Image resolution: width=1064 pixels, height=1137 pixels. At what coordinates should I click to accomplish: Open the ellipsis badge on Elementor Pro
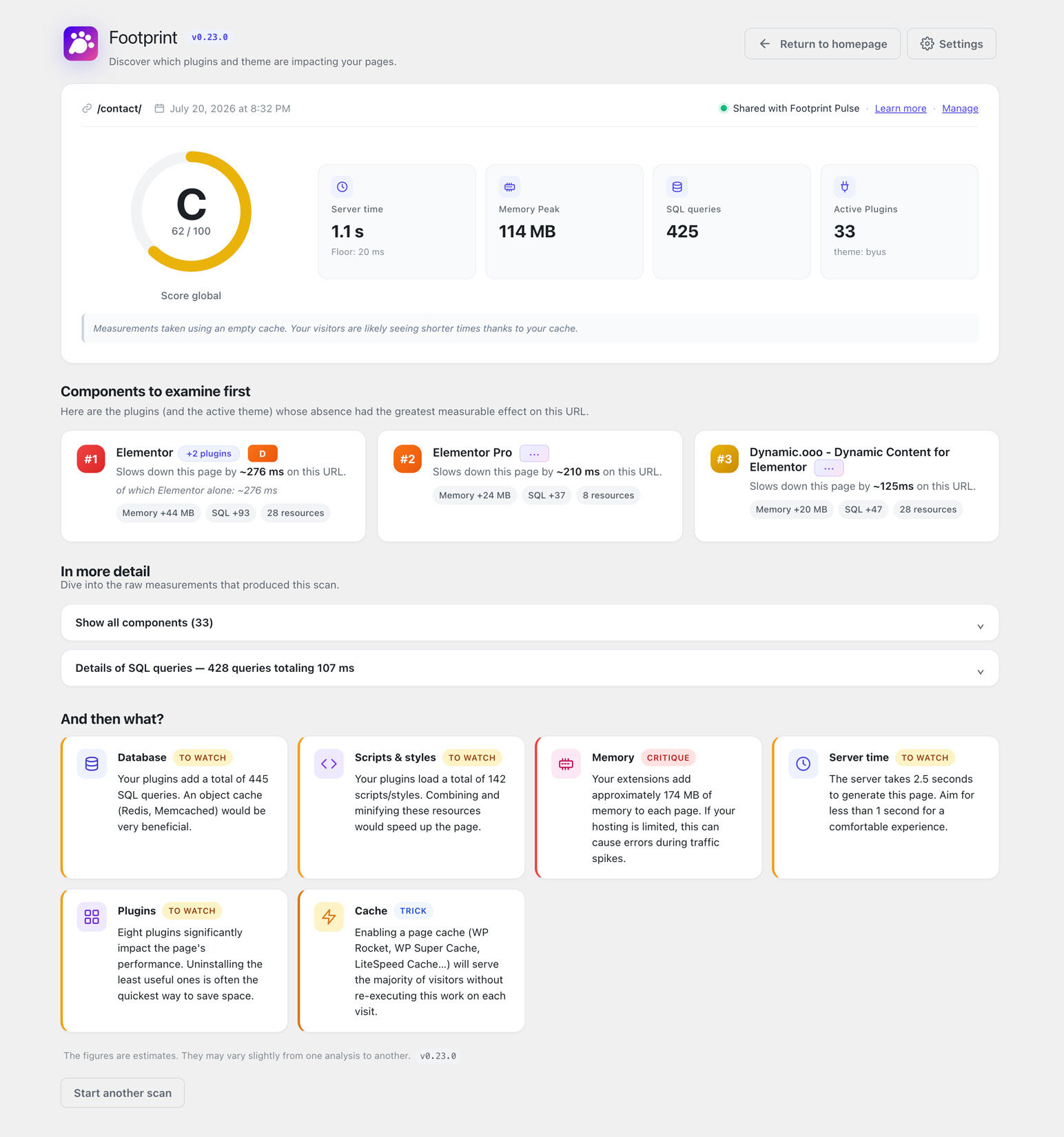pos(534,453)
